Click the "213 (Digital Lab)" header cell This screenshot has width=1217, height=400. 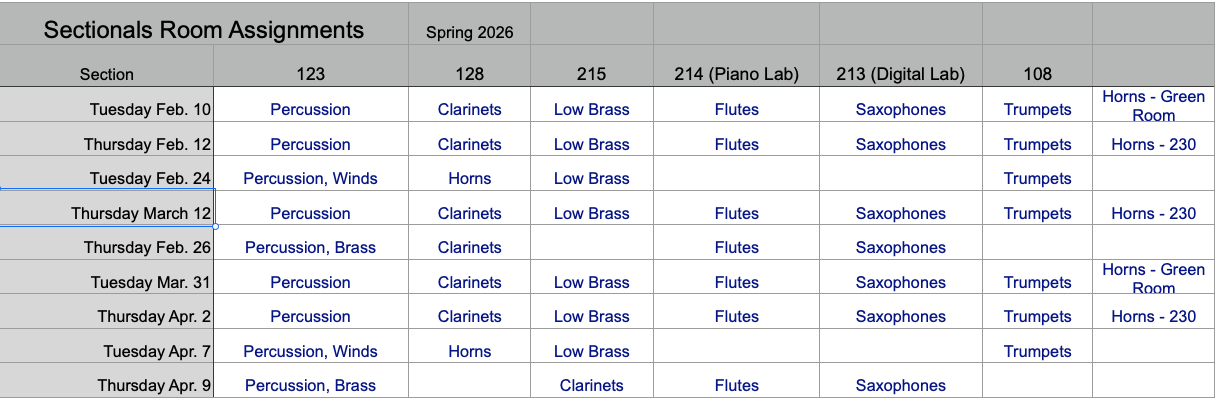(x=900, y=73)
